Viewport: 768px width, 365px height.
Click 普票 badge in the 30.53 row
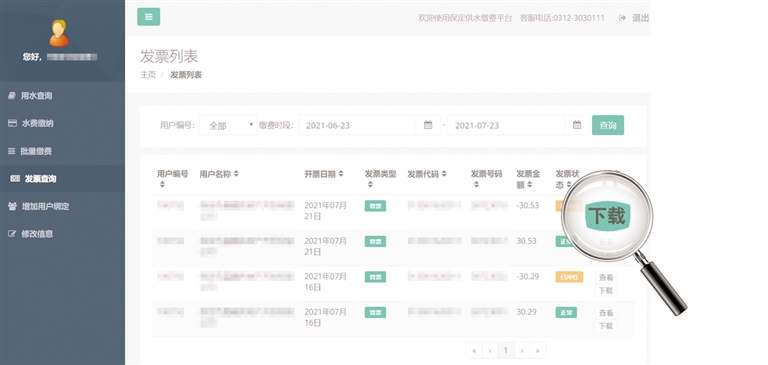click(375, 241)
